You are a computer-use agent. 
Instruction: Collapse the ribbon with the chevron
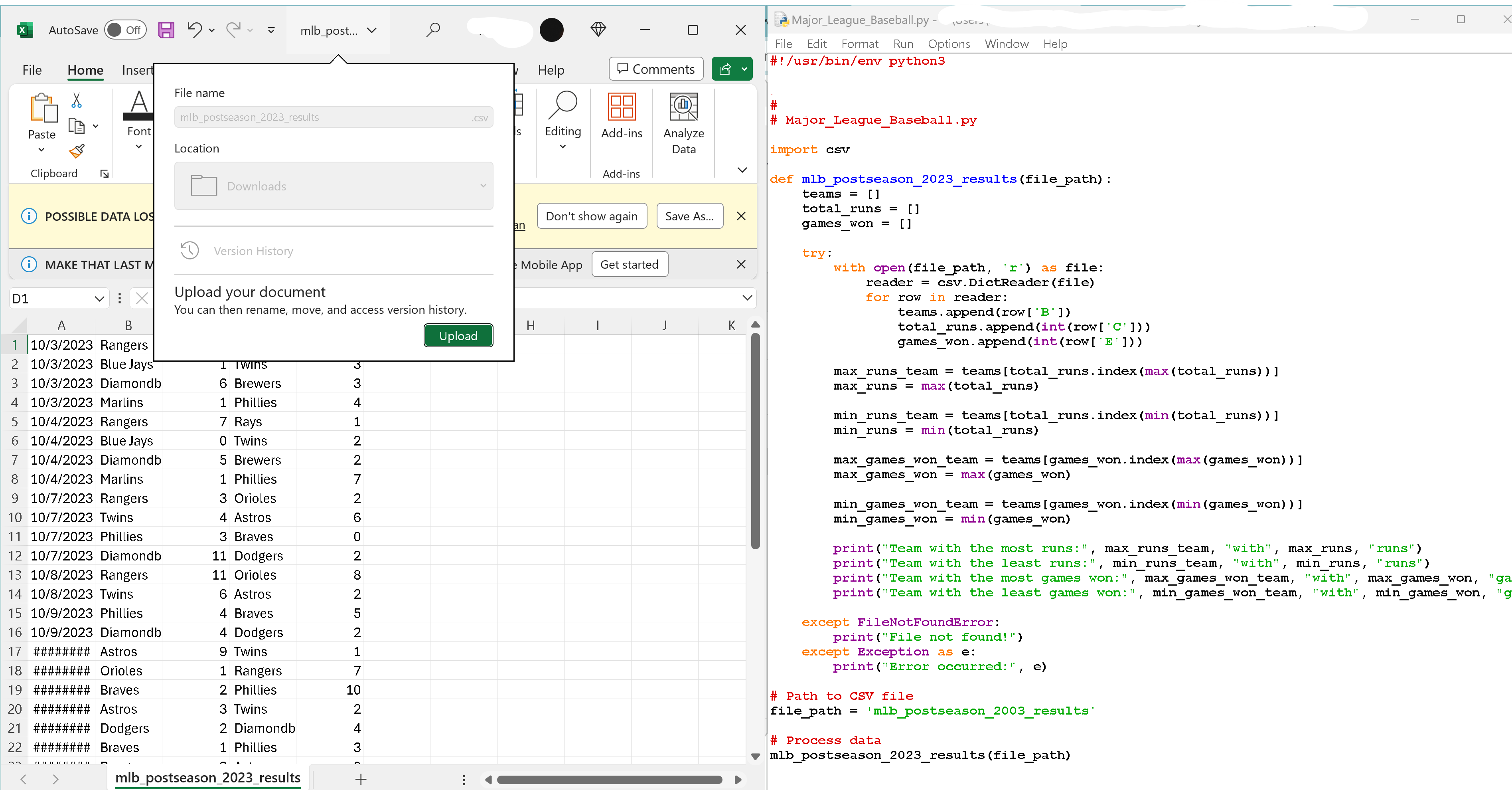742,170
